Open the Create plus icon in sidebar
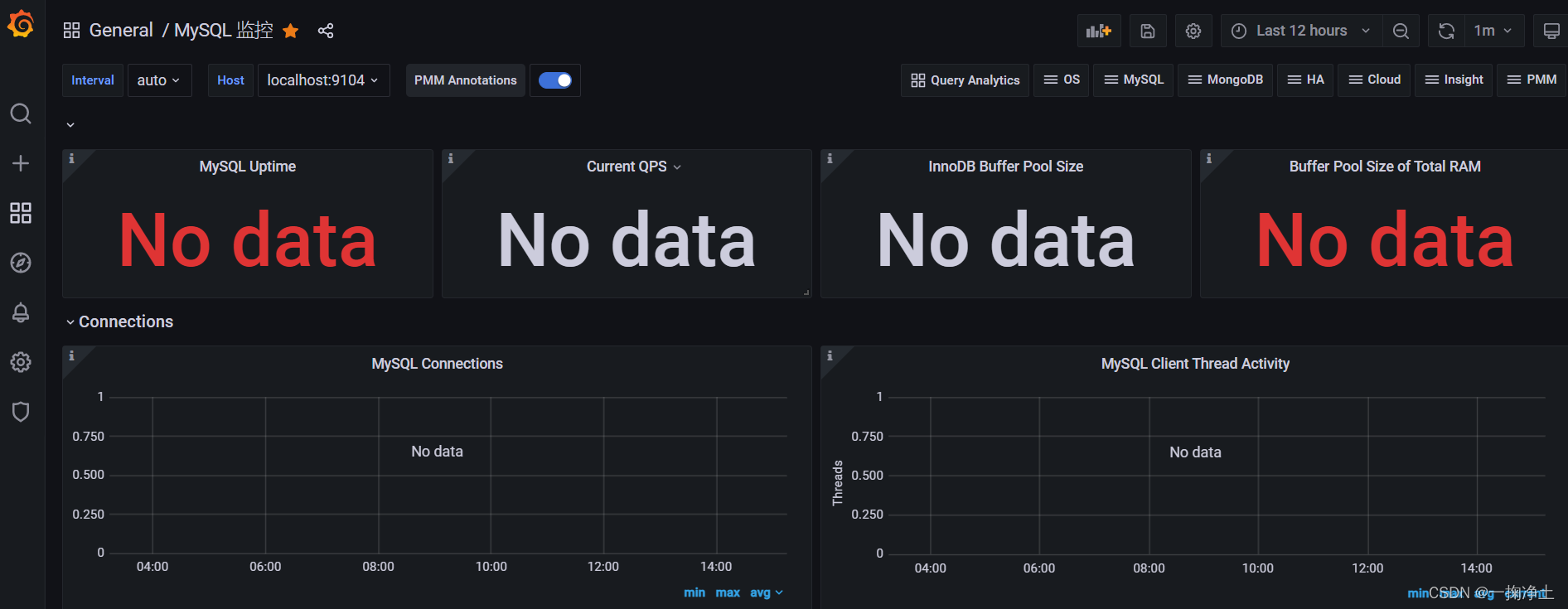 coord(21,163)
